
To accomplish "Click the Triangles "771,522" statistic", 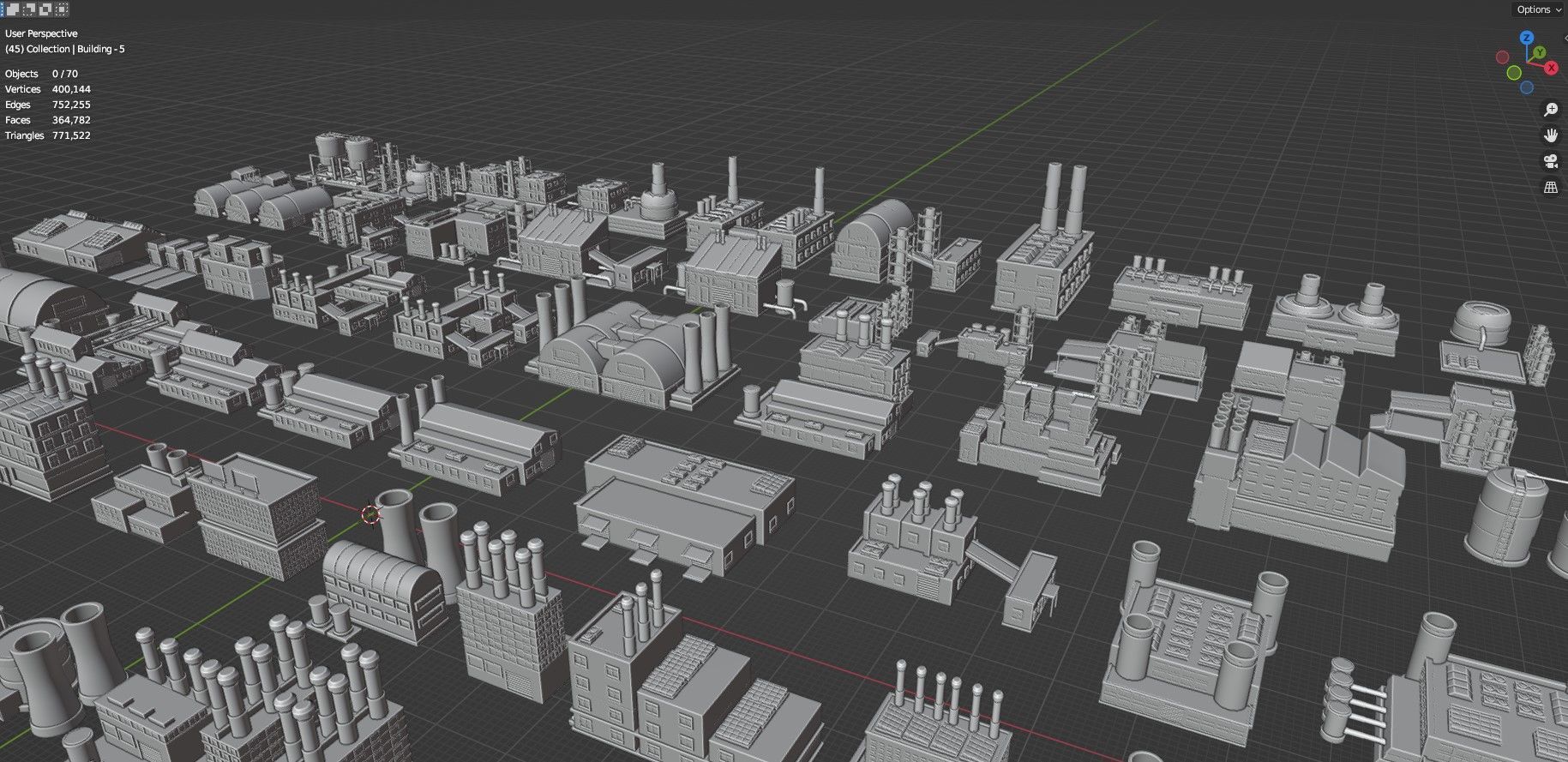I will [x=71, y=135].
